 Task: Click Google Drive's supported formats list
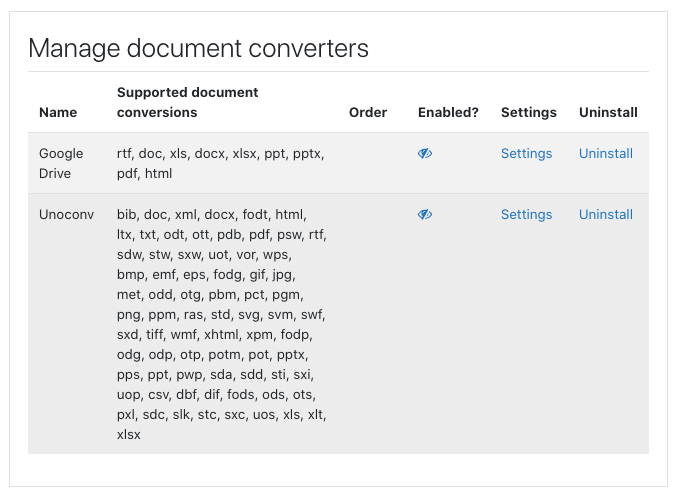(221, 163)
